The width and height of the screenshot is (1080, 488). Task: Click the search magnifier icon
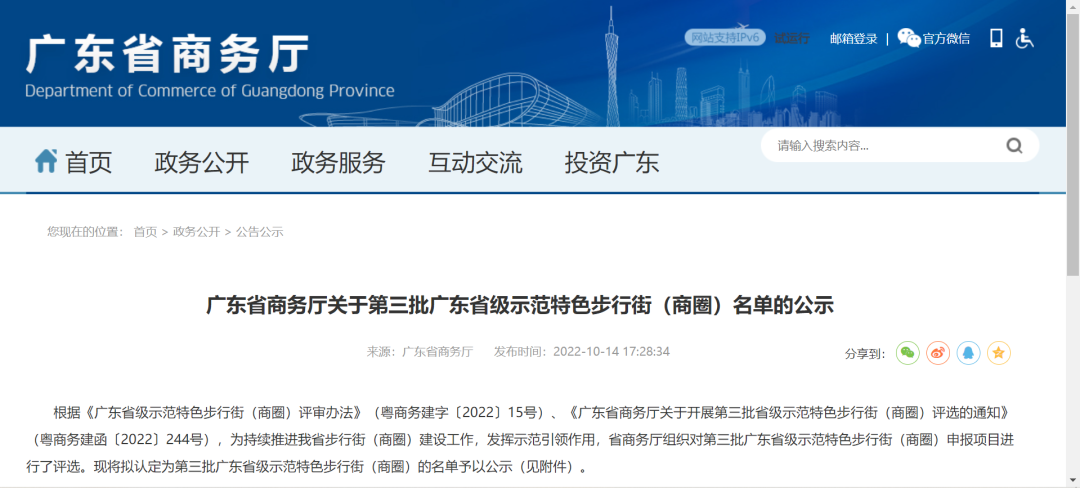pos(1014,146)
